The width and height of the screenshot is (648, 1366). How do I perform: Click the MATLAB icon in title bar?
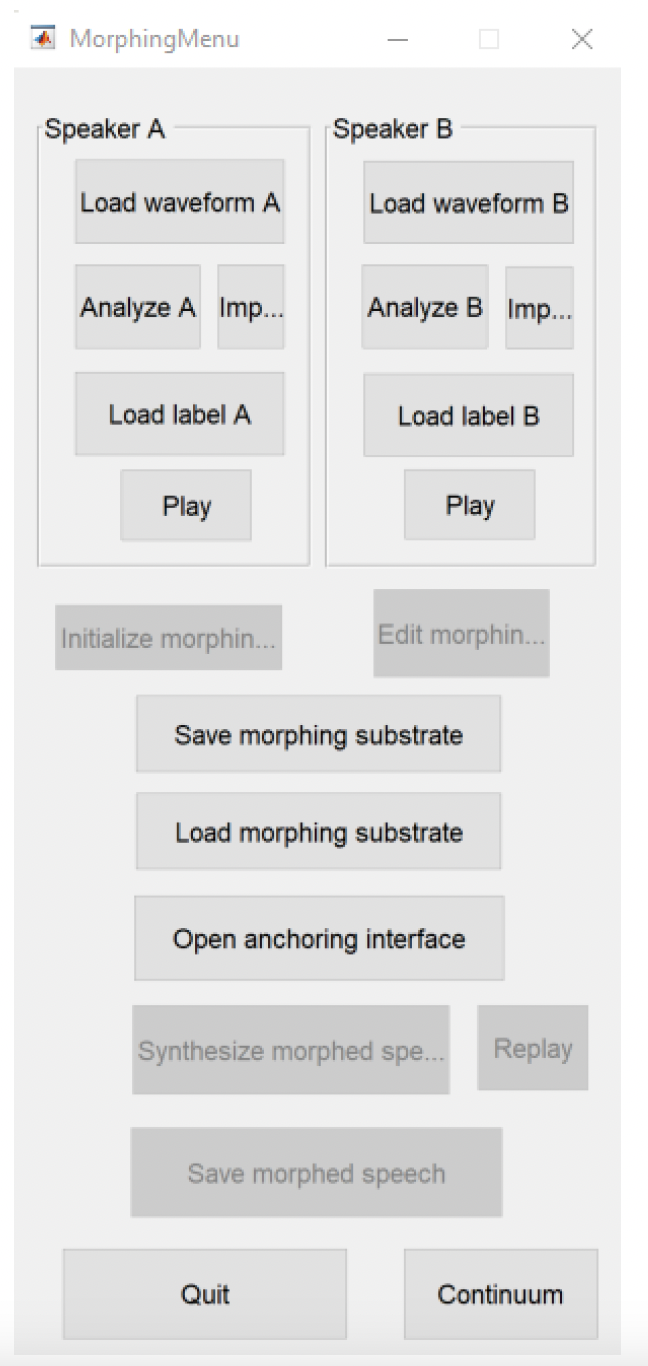(x=43, y=39)
